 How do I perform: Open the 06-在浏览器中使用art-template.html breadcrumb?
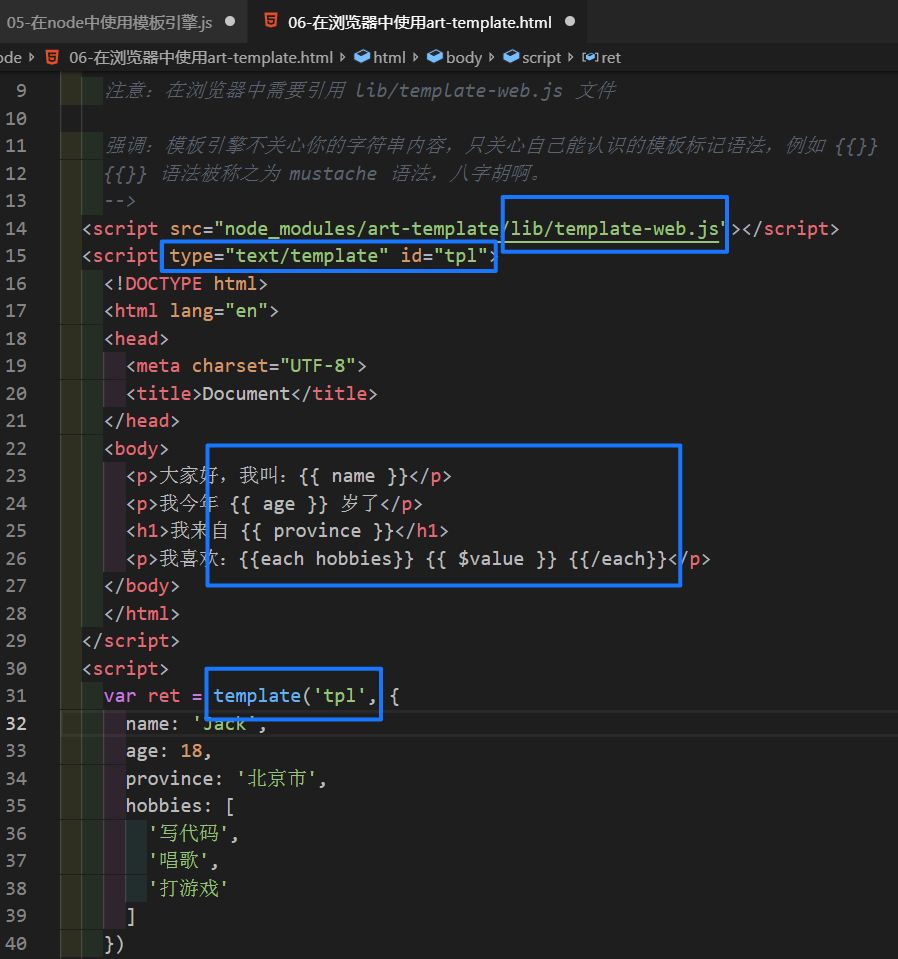[x=201, y=57]
